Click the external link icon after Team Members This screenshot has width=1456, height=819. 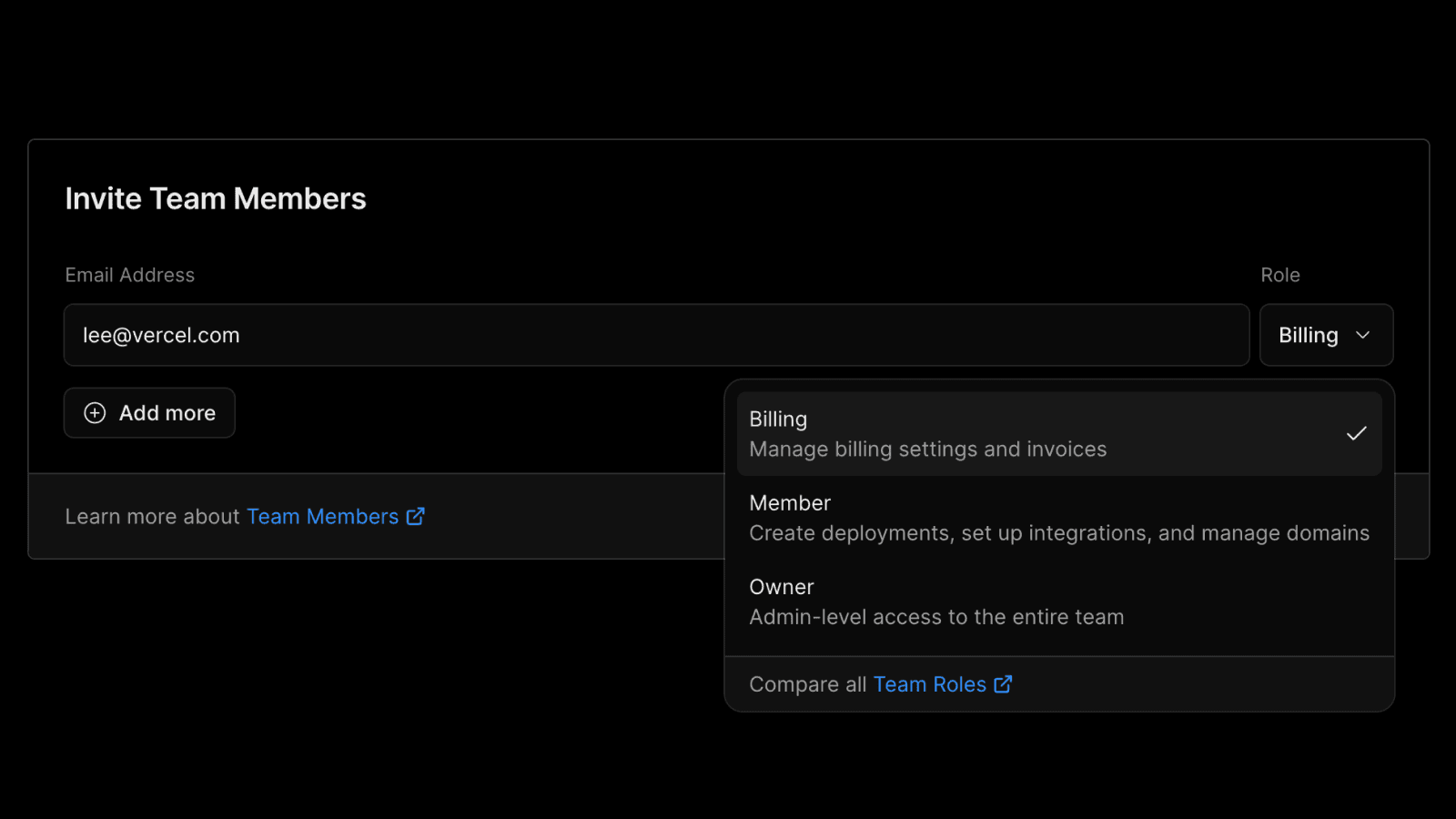coord(416,516)
